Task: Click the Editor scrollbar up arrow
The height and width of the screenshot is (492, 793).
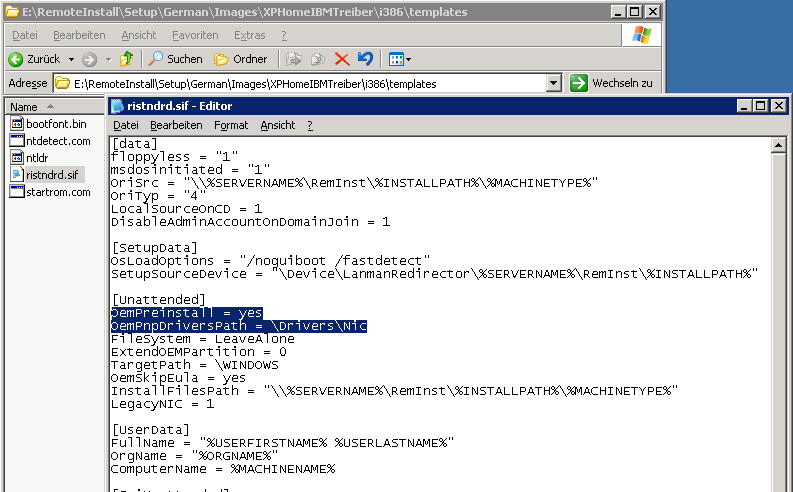Action: pos(778,146)
